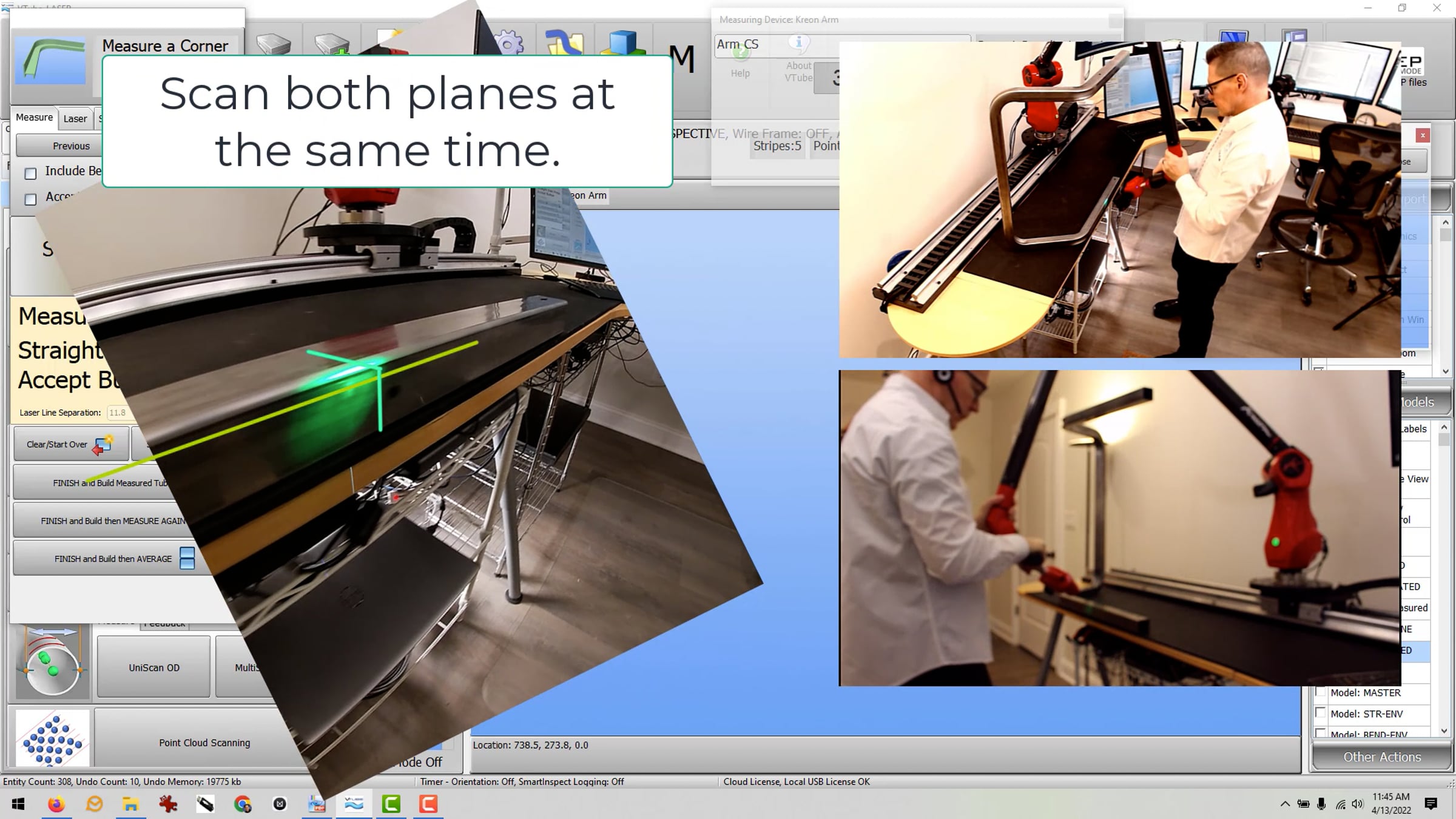1456x819 pixels.
Task: Click the blue cube toolbar icon
Action: click(x=622, y=42)
